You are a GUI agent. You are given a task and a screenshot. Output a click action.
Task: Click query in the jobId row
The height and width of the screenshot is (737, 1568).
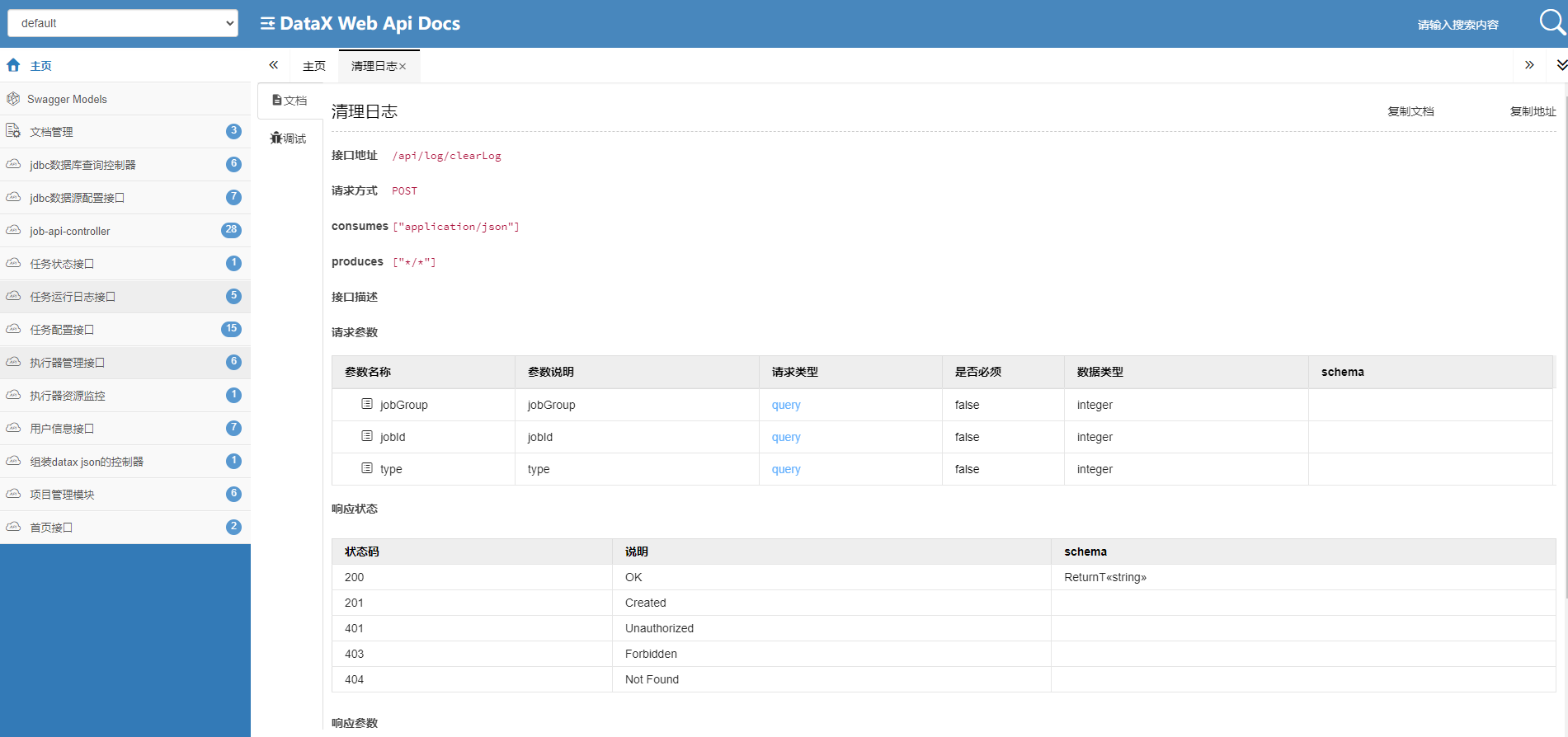[786, 437]
